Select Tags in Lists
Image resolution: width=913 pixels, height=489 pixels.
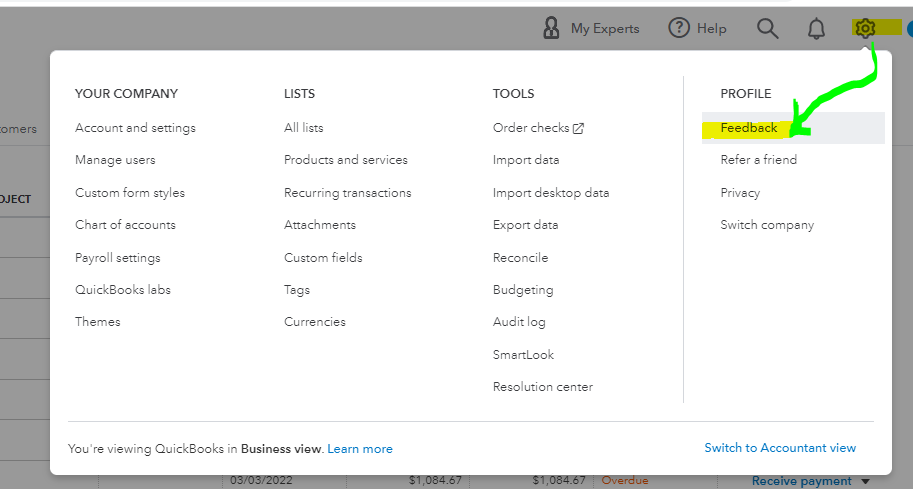(297, 290)
